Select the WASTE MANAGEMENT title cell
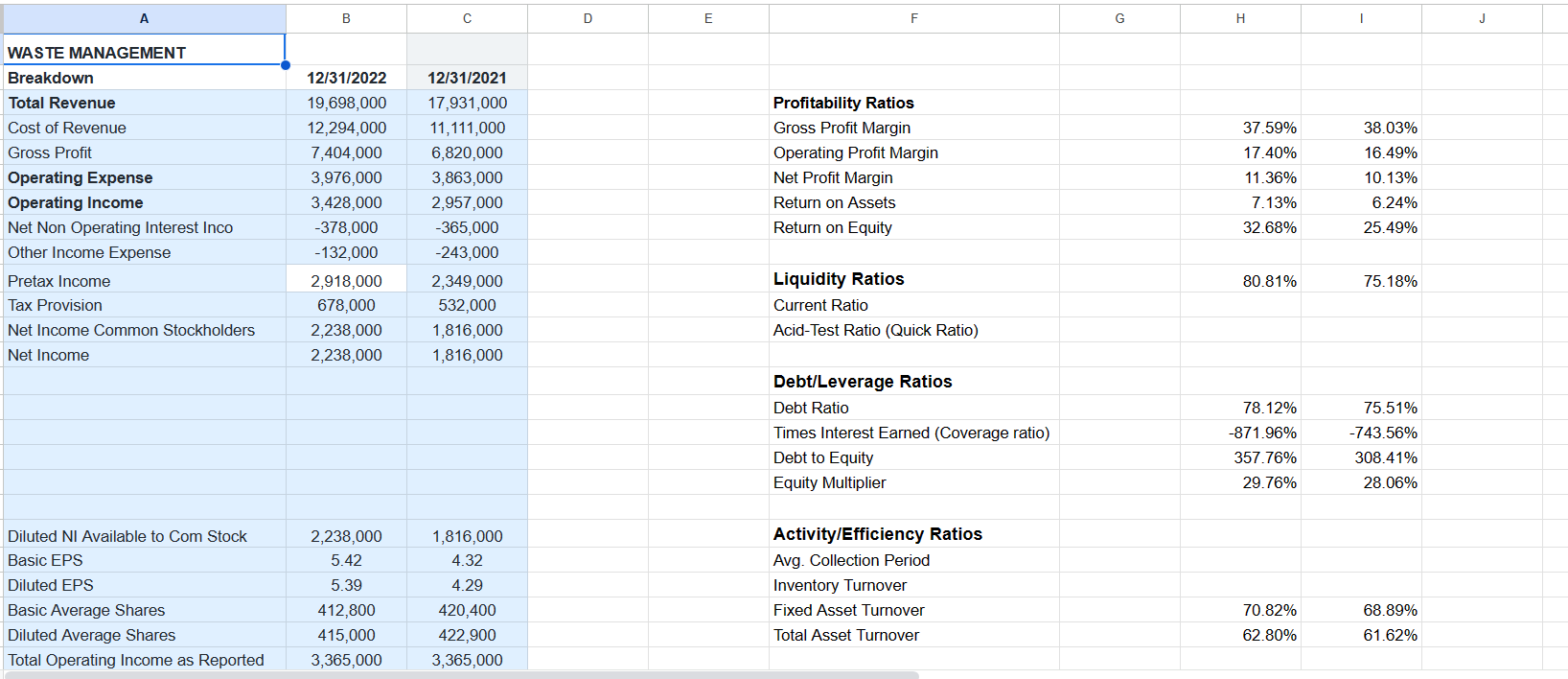The width and height of the screenshot is (1568, 679). point(144,50)
